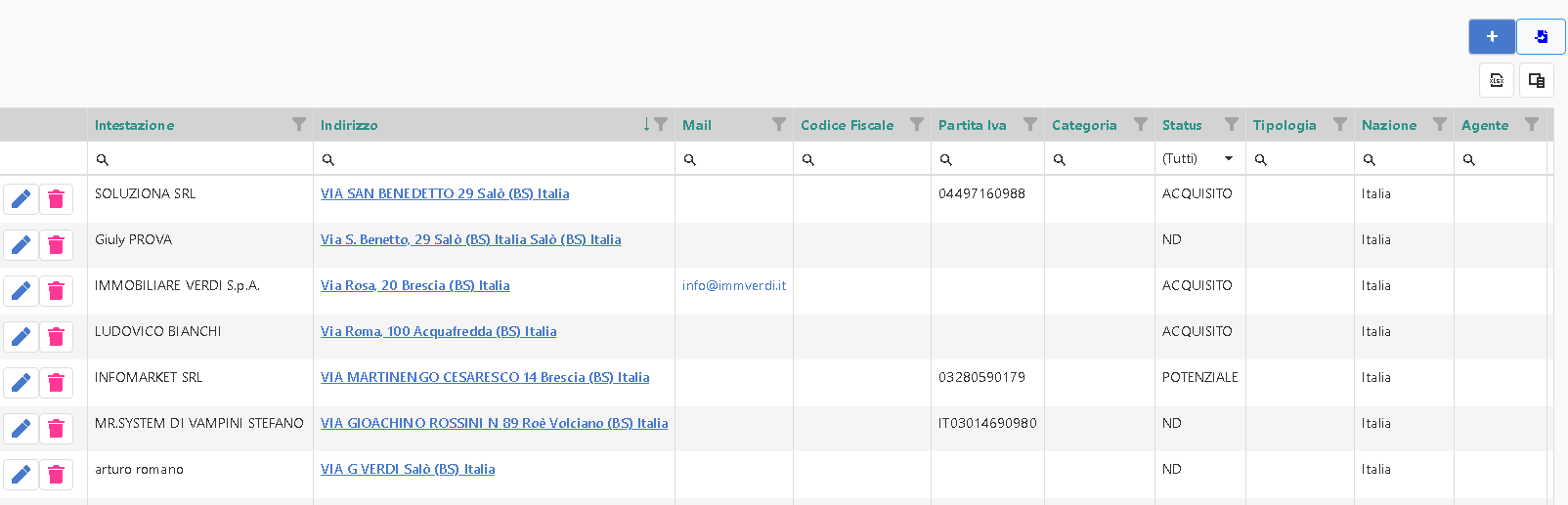Open the Via Rosa, 20 Brescia link
The image size is (1568, 505).
pyautogui.click(x=414, y=286)
